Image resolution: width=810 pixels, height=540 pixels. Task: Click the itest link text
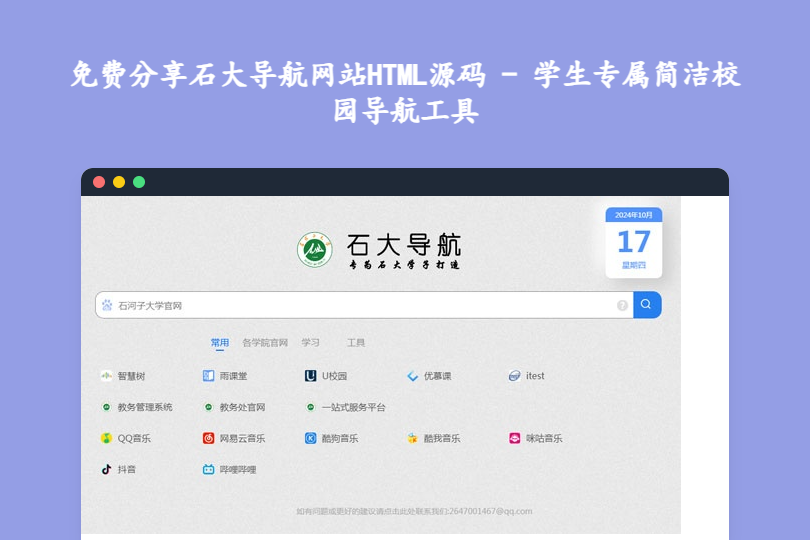click(535, 376)
